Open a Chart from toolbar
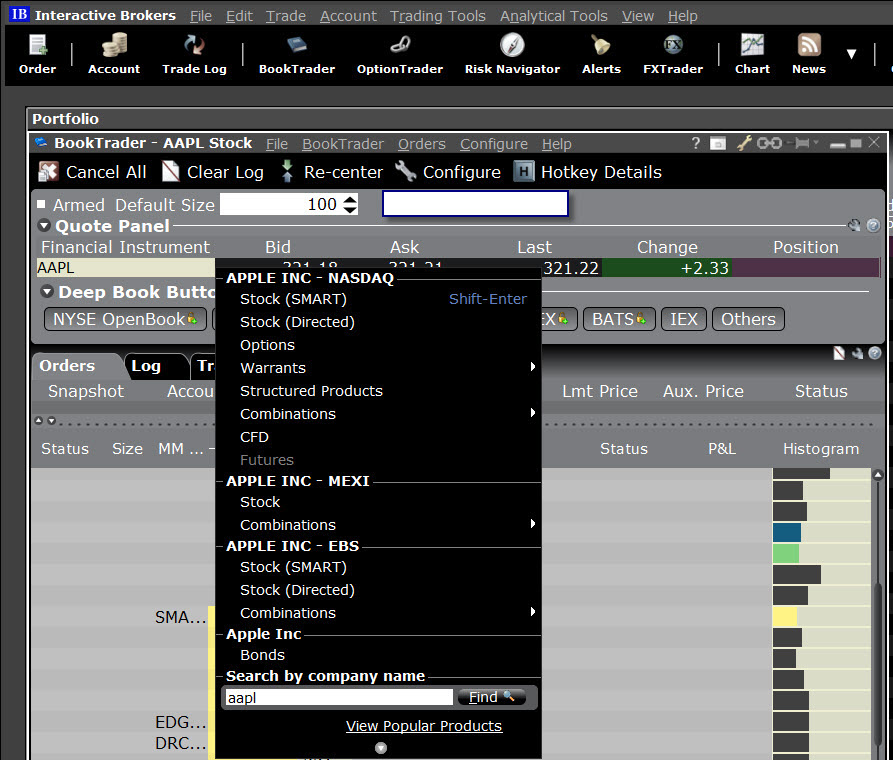Image resolution: width=893 pixels, height=760 pixels. (752, 54)
